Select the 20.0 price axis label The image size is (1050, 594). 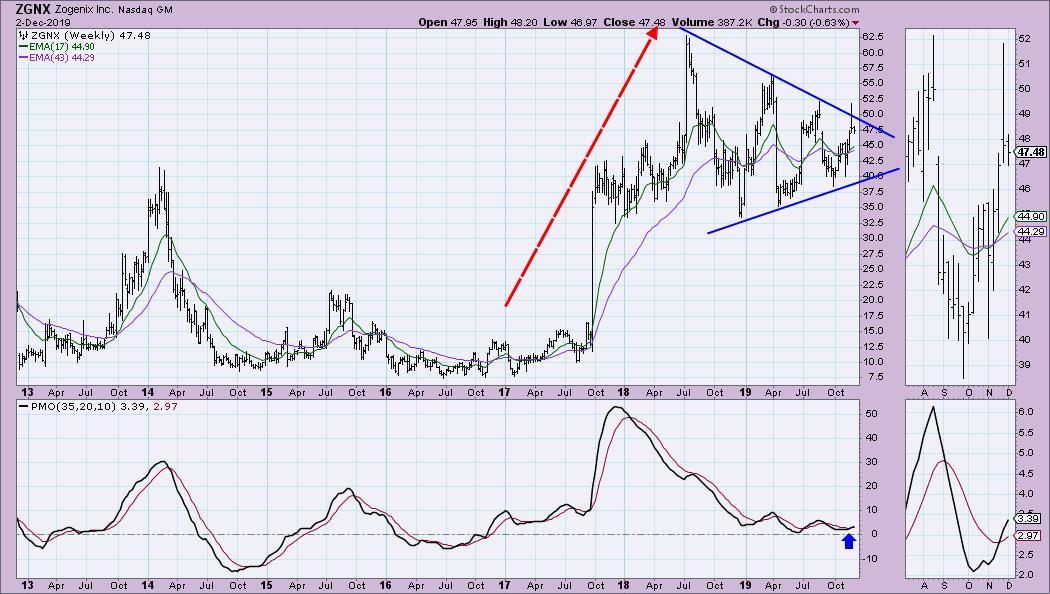pos(873,300)
